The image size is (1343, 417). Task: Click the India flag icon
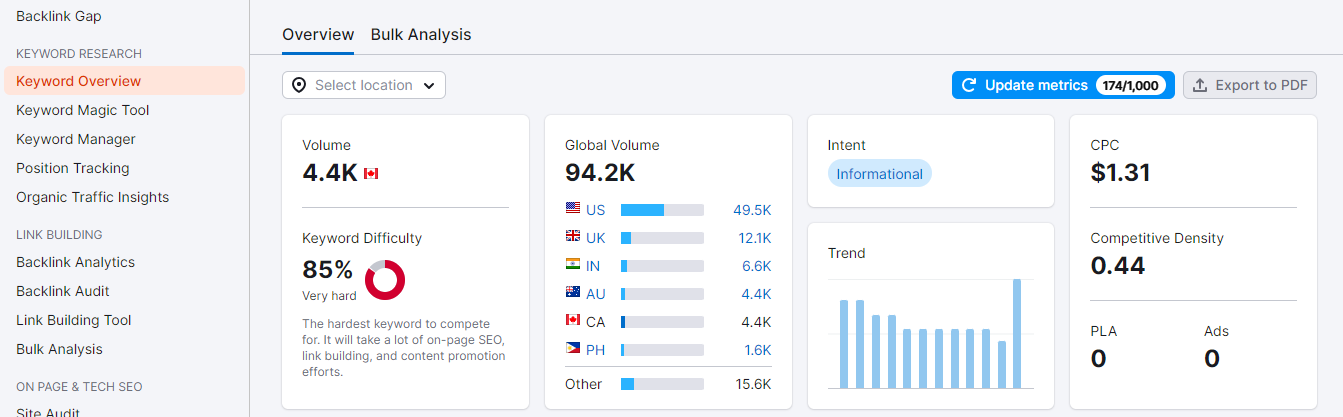coord(573,265)
